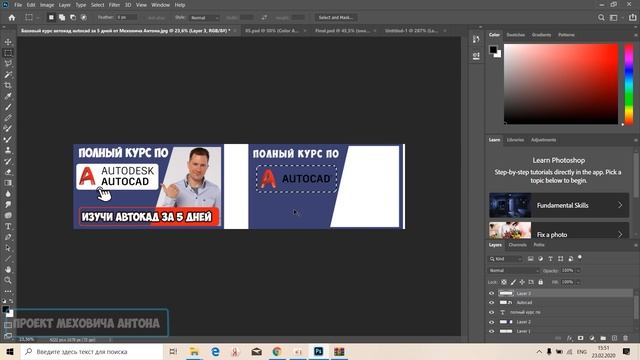Create a new layer icon
640x360 pixels.
pyautogui.click(x=614, y=338)
